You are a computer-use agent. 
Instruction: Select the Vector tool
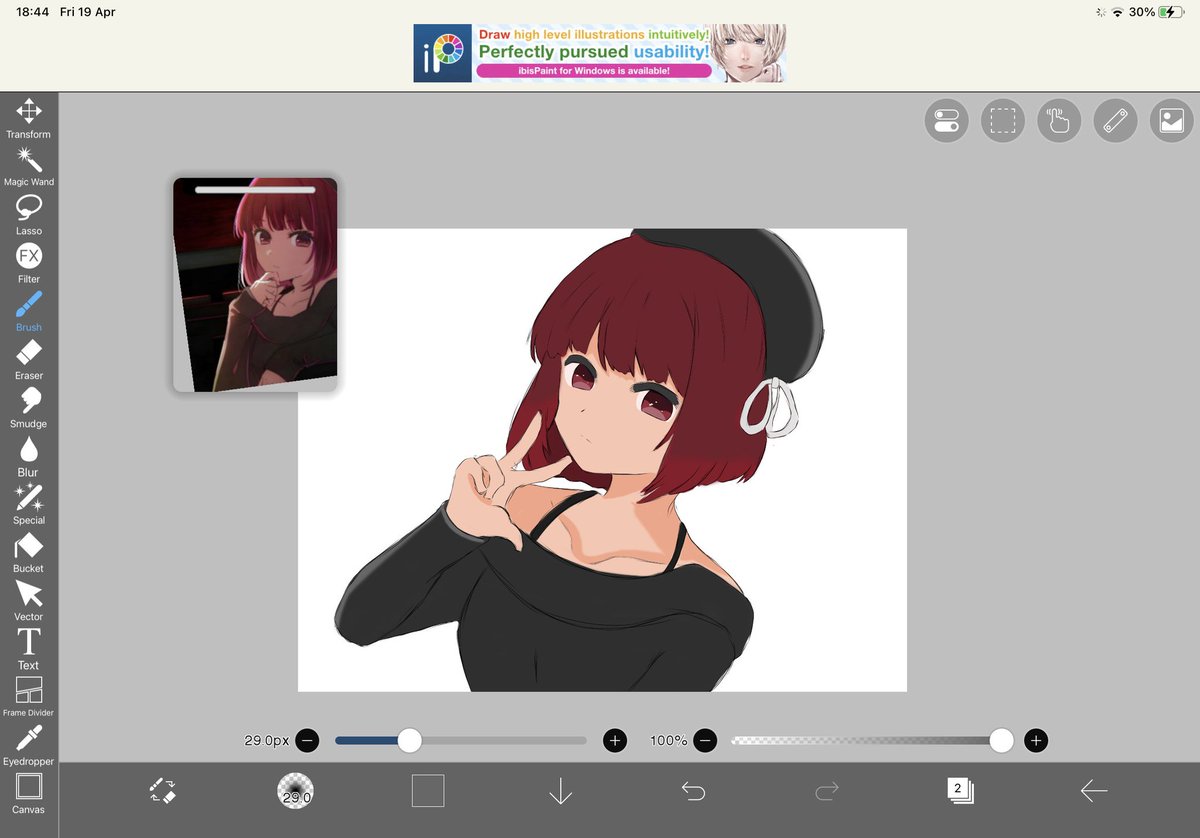tap(28, 600)
